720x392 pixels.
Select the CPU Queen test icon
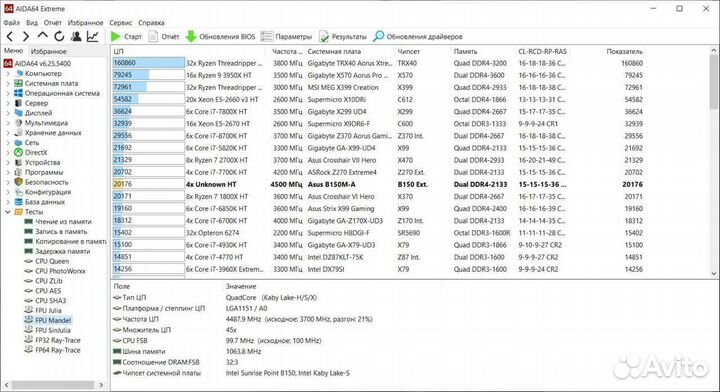28,261
